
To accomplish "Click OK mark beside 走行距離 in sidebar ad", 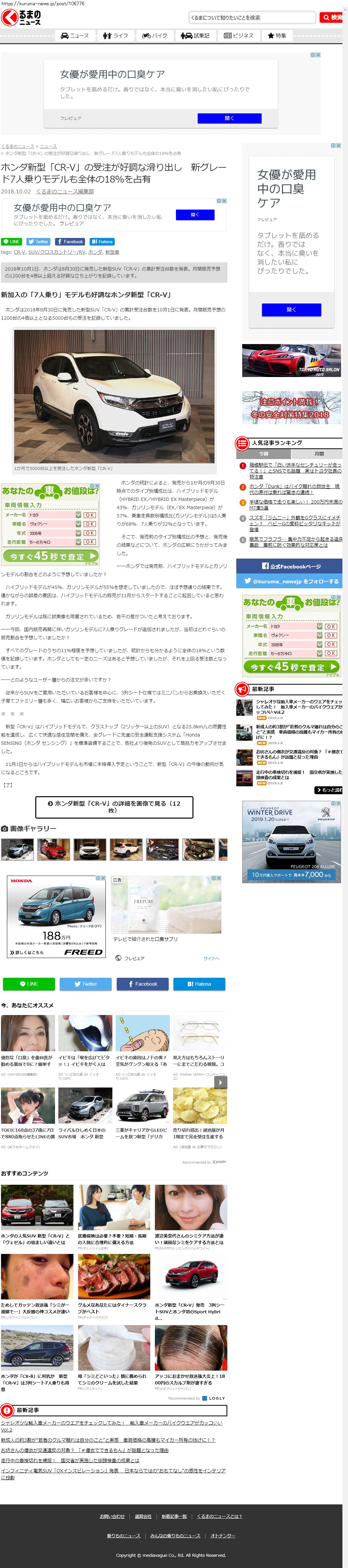I will click(x=330, y=653).
